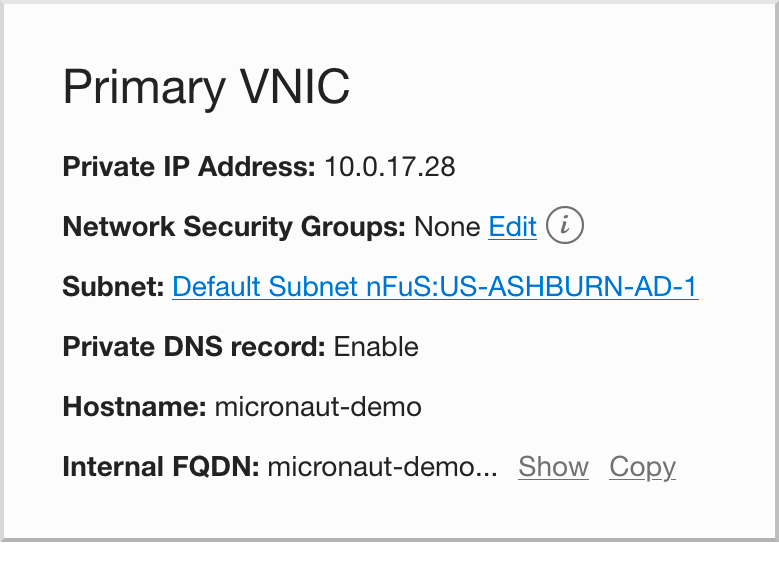Image resolution: width=779 pixels, height=572 pixels.
Task: Edit the Network Security Groups
Action: pyautogui.click(x=512, y=227)
